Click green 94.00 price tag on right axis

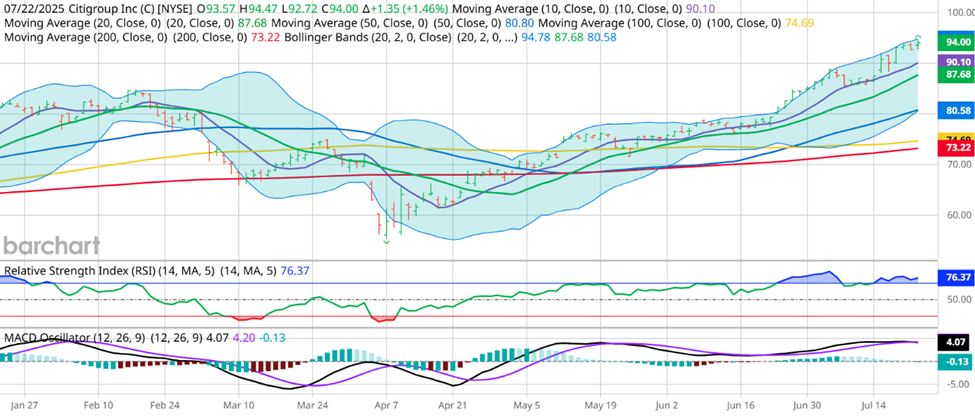[x=956, y=42]
